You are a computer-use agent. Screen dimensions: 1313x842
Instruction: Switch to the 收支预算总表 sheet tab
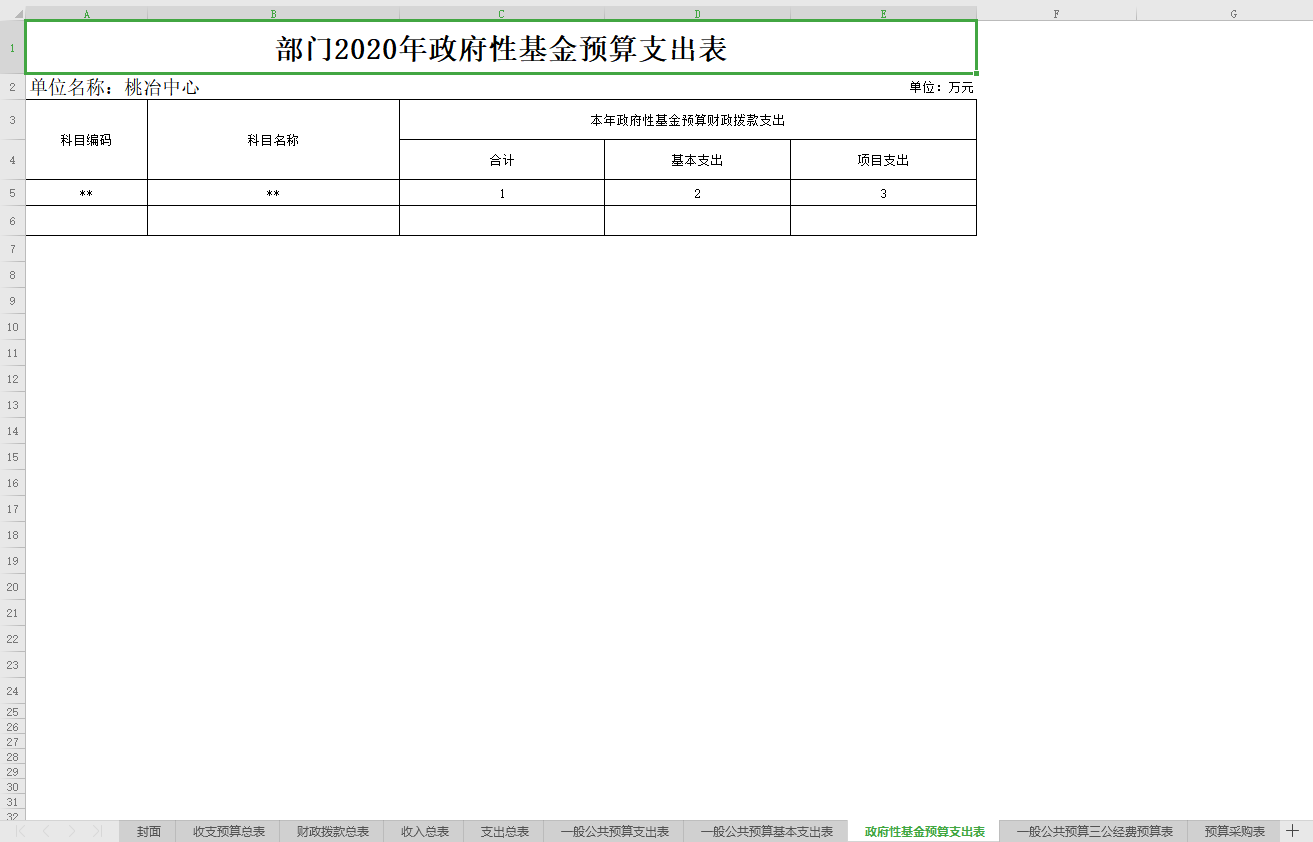(x=229, y=831)
